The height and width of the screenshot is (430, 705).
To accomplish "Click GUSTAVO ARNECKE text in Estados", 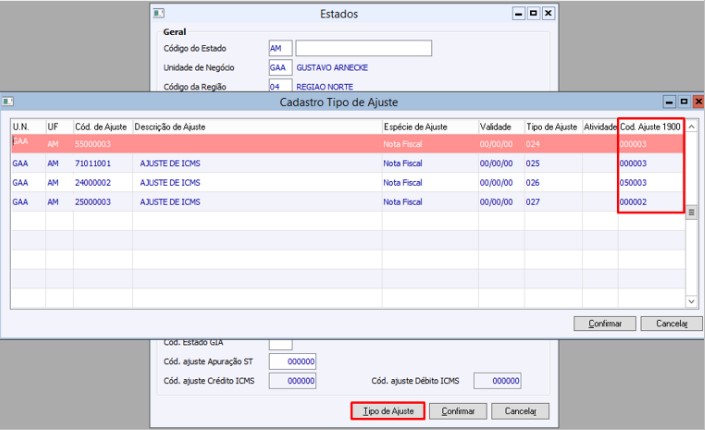I will 332,67.
